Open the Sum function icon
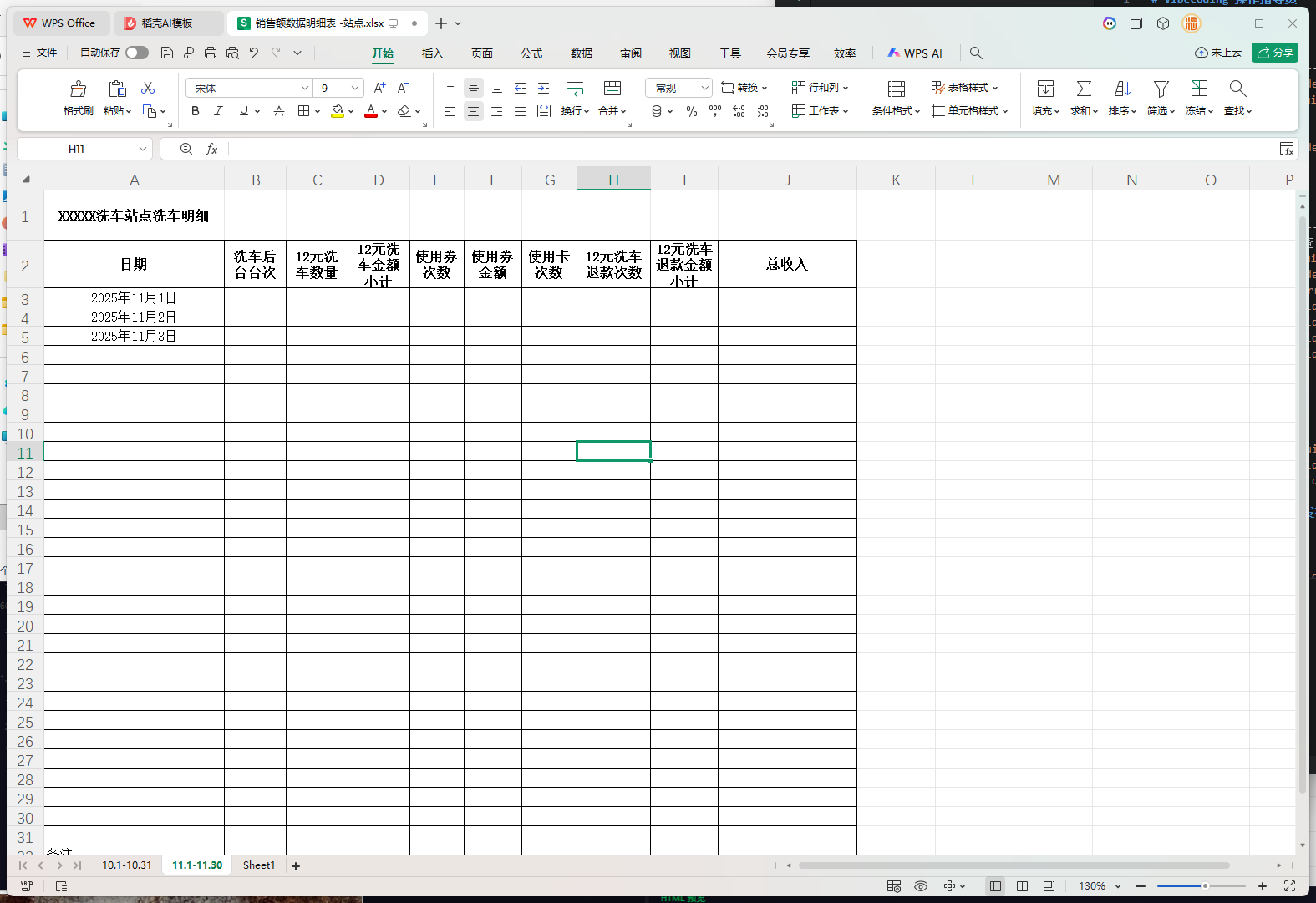Screen dimensions: 1316x903 click(x=1084, y=89)
